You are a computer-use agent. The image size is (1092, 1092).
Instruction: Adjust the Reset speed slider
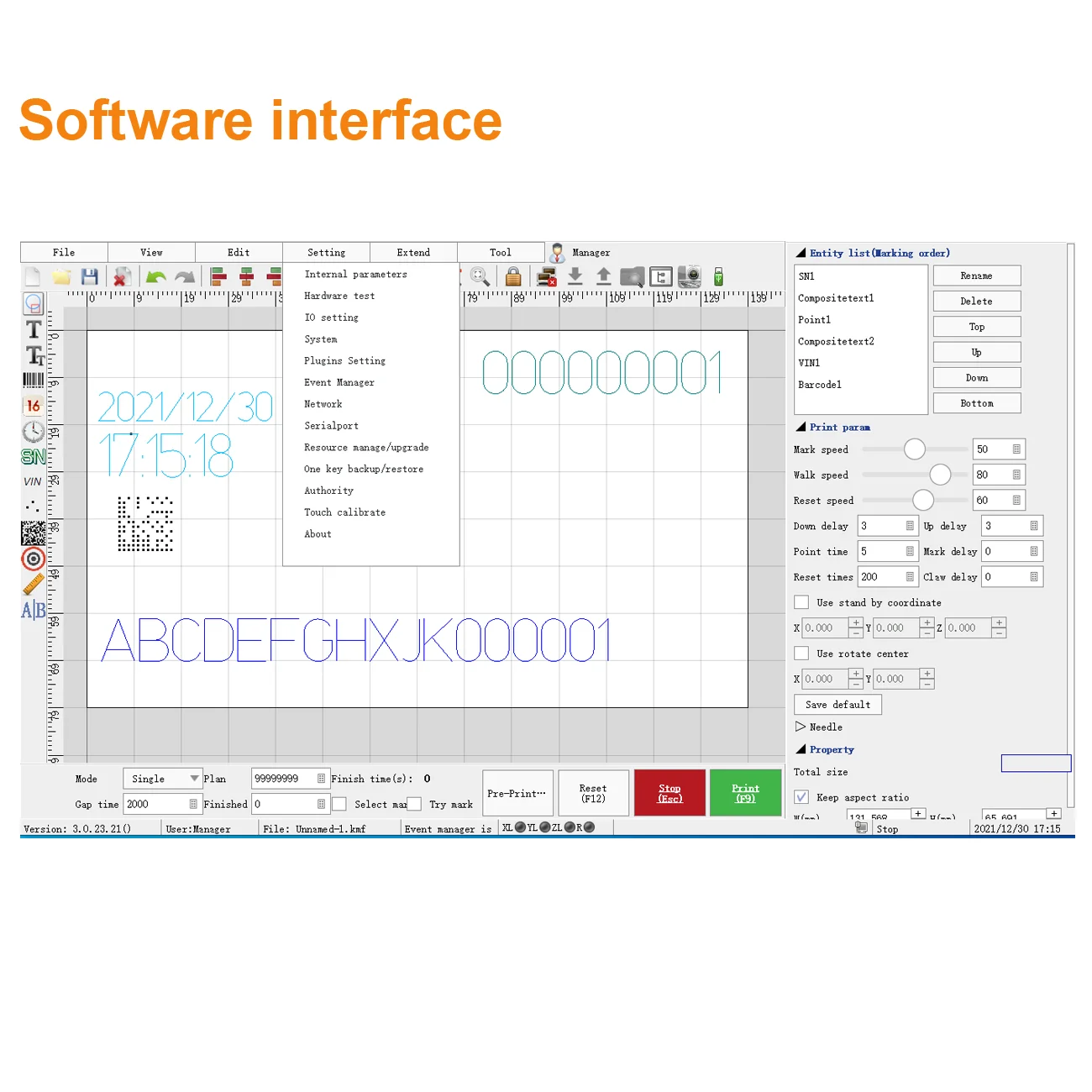tap(923, 500)
